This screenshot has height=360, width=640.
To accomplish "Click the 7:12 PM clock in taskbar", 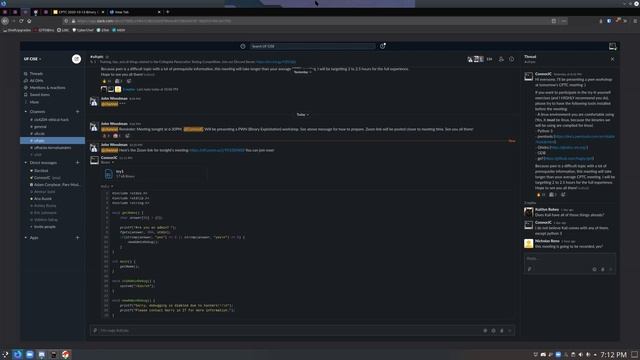I will pos(613,355).
